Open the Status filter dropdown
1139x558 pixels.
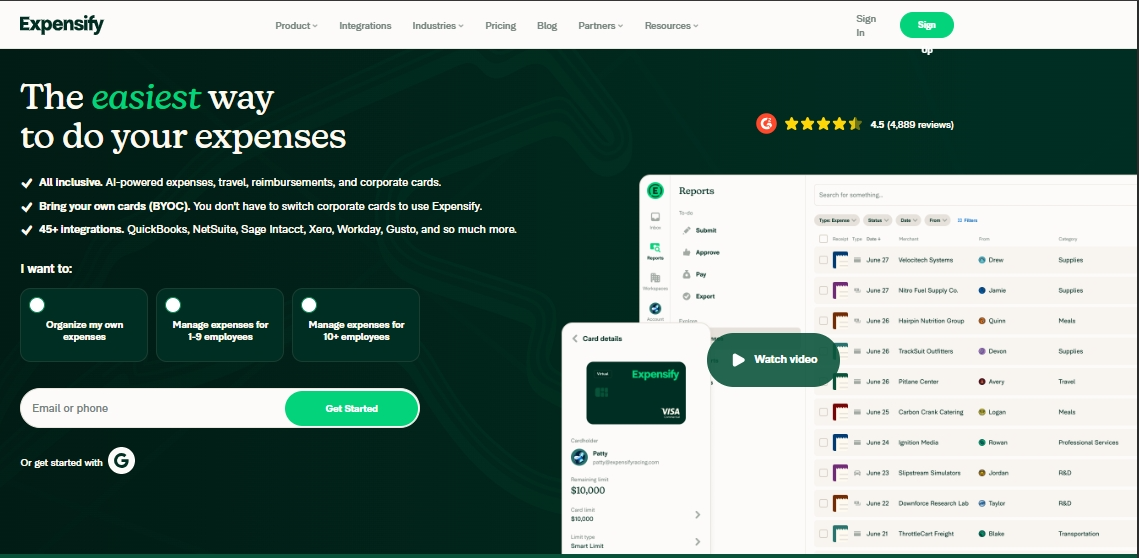[x=877, y=220]
